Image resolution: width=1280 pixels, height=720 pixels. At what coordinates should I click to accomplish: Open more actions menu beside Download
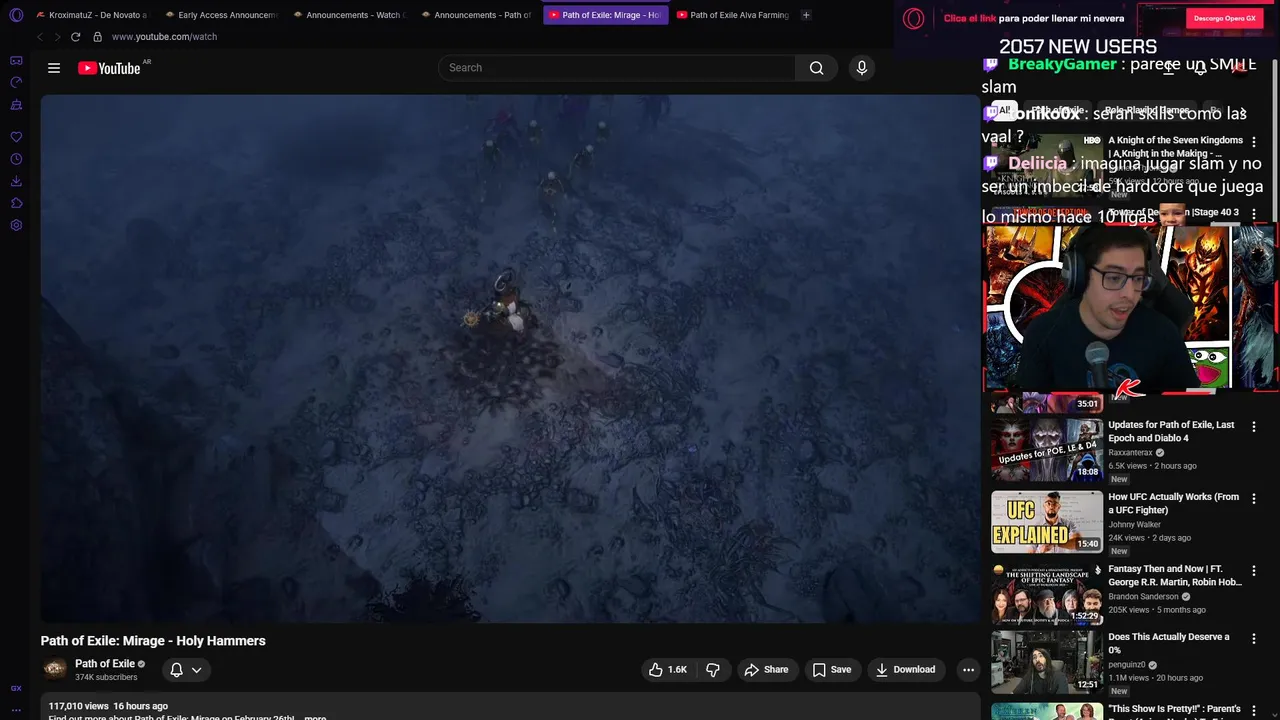click(x=968, y=670)
